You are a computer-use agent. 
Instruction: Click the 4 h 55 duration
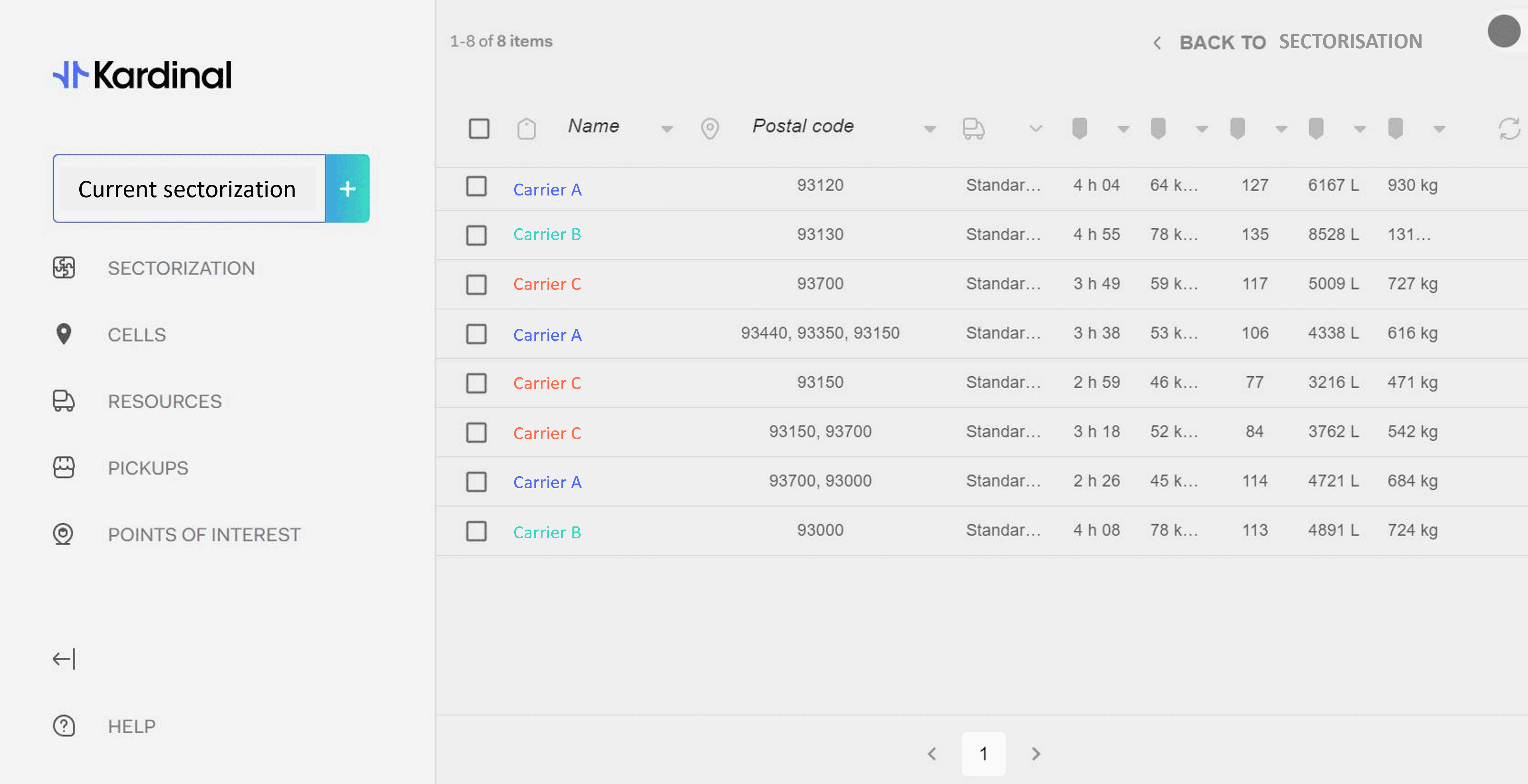coord(1096,234)
